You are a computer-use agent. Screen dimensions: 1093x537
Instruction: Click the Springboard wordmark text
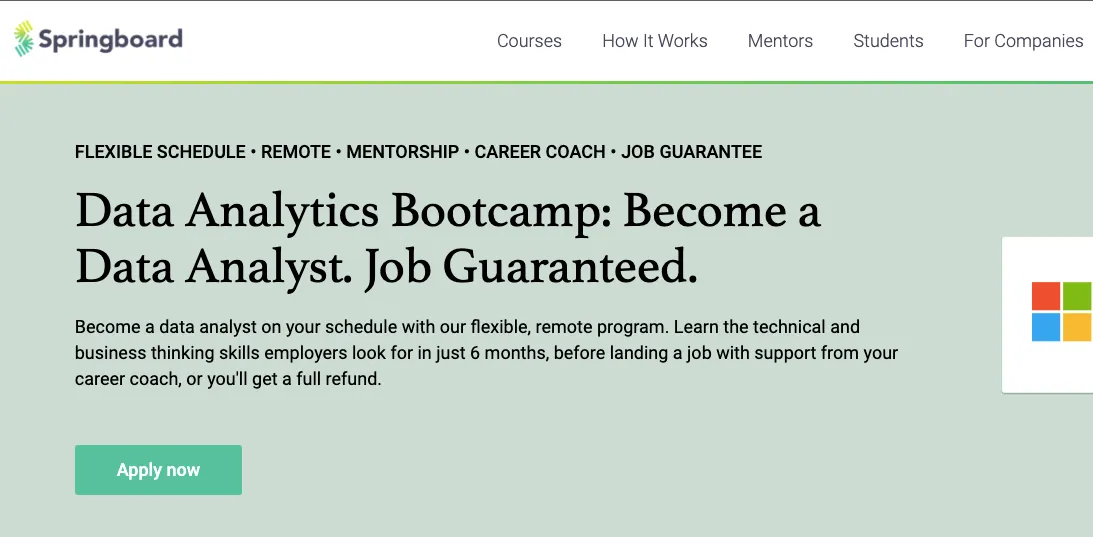coord(110,40)
